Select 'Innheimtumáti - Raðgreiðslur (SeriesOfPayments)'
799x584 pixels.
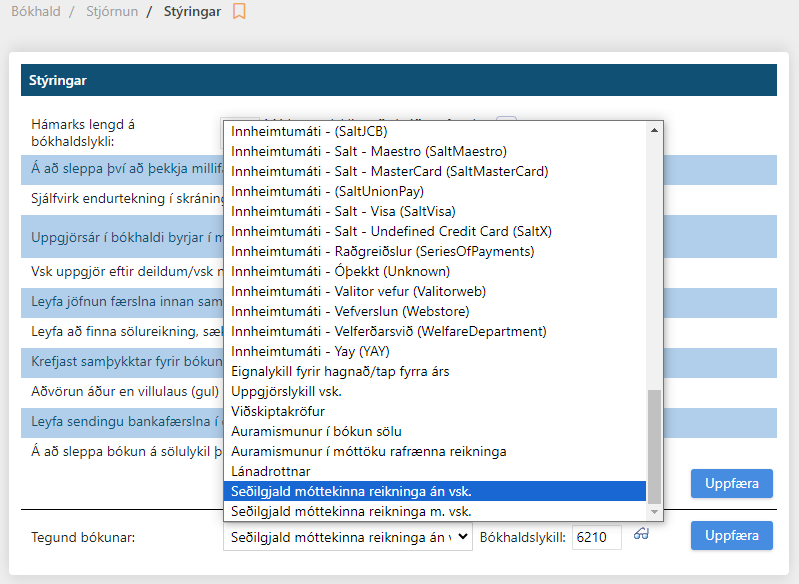(380, 251)
